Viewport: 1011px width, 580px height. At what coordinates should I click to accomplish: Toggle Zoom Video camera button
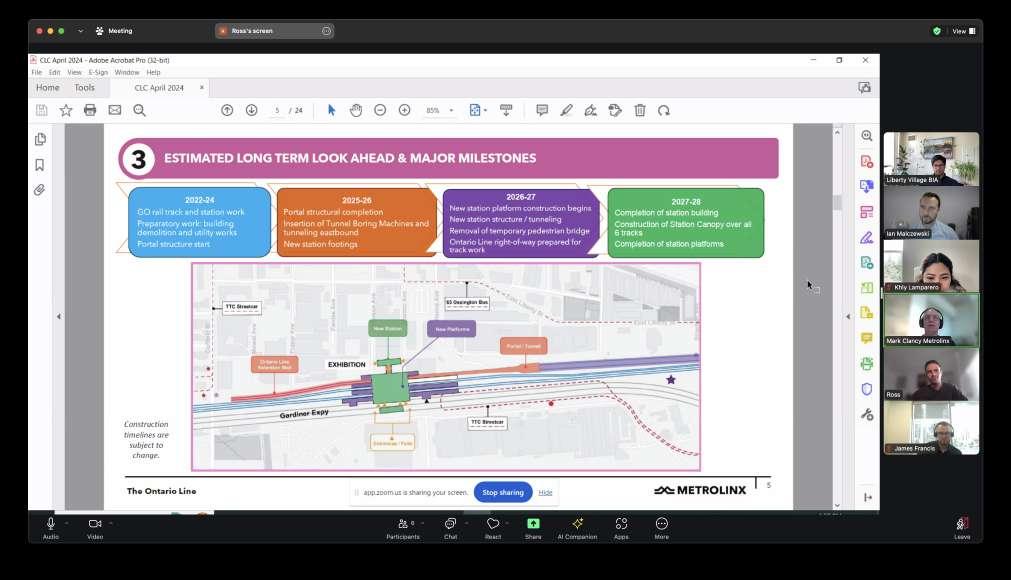click(x=95, y=528)
